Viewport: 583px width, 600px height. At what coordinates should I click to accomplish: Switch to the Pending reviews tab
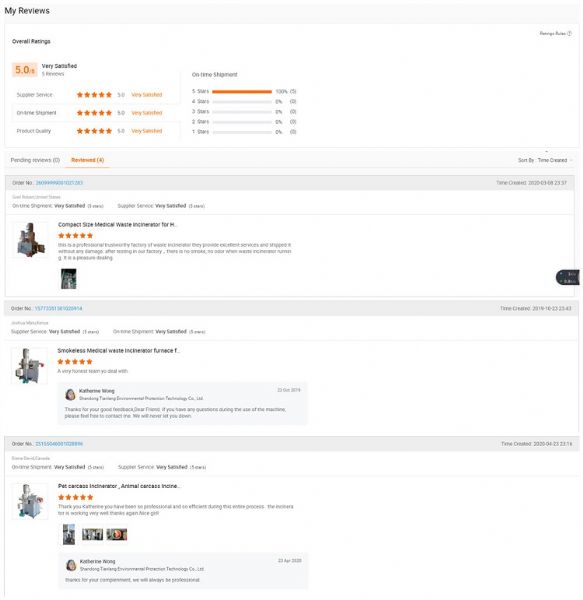(x=35, y=160)
